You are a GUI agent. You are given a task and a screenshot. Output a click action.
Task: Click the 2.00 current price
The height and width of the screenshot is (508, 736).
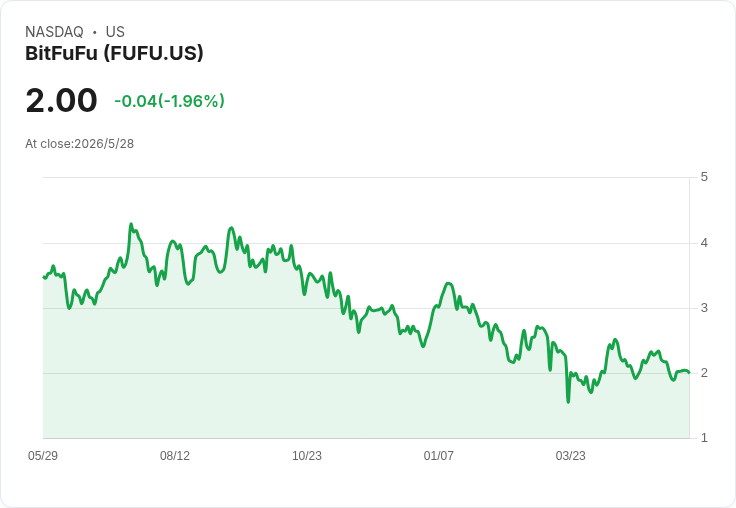[x=61, y=100]
